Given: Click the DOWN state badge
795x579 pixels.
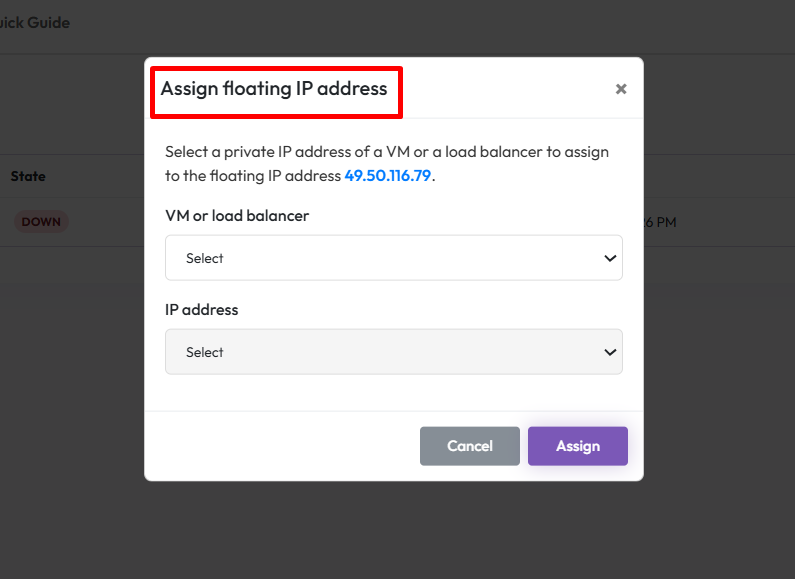Looking at the screenshot, I should pyautogui.click(x=41, y=222).
